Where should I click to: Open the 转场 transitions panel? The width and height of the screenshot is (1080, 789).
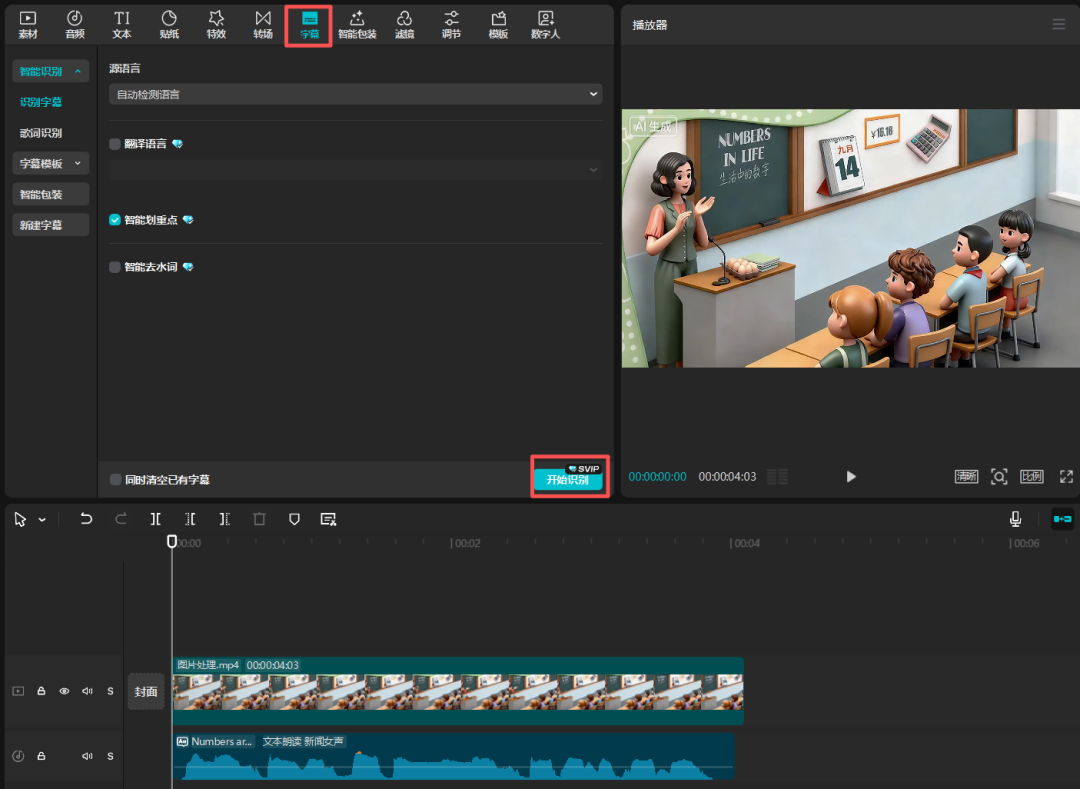pos(263,25)
